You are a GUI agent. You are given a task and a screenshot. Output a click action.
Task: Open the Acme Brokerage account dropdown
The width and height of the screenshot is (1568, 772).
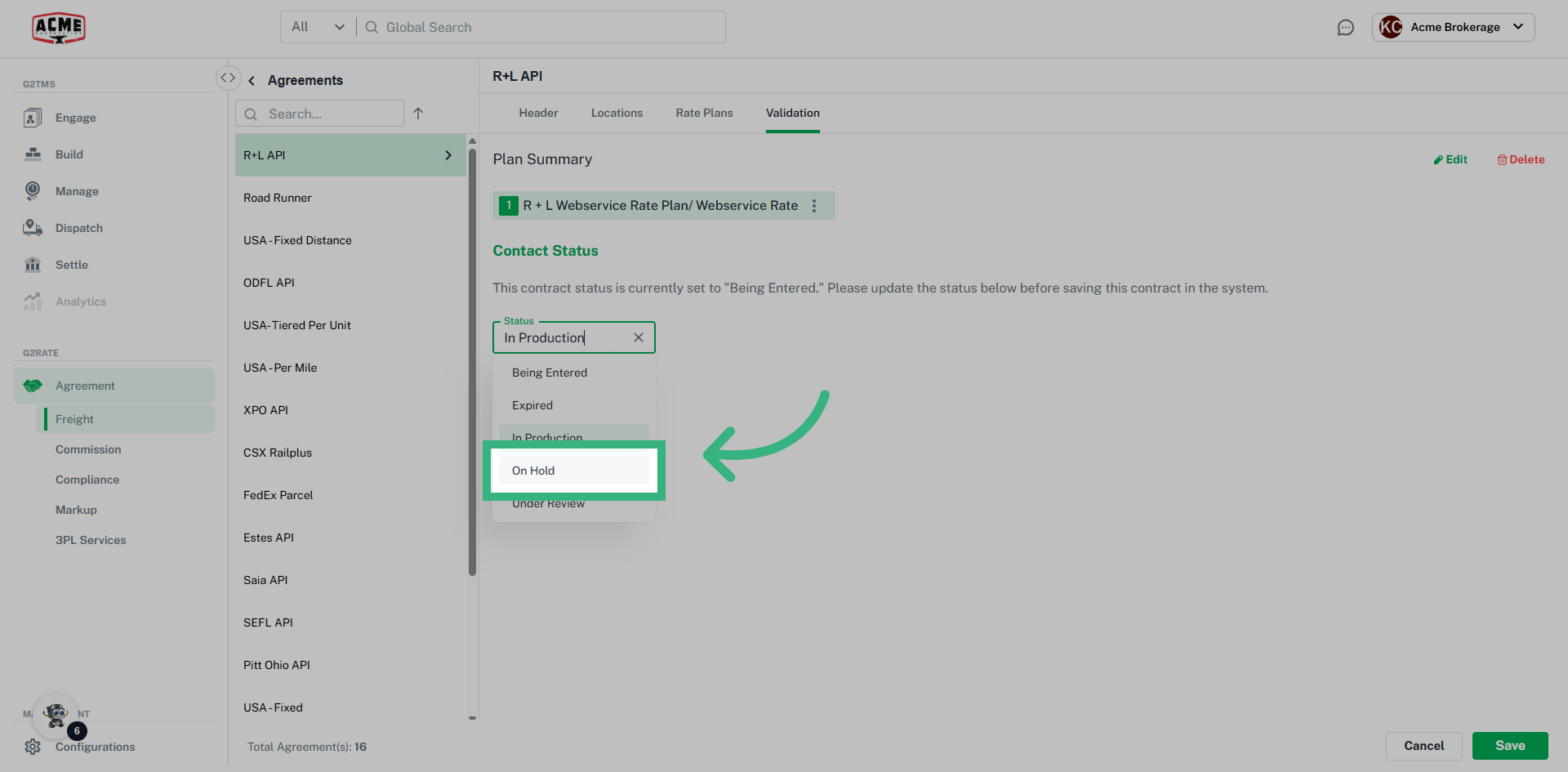[1454, 27]
